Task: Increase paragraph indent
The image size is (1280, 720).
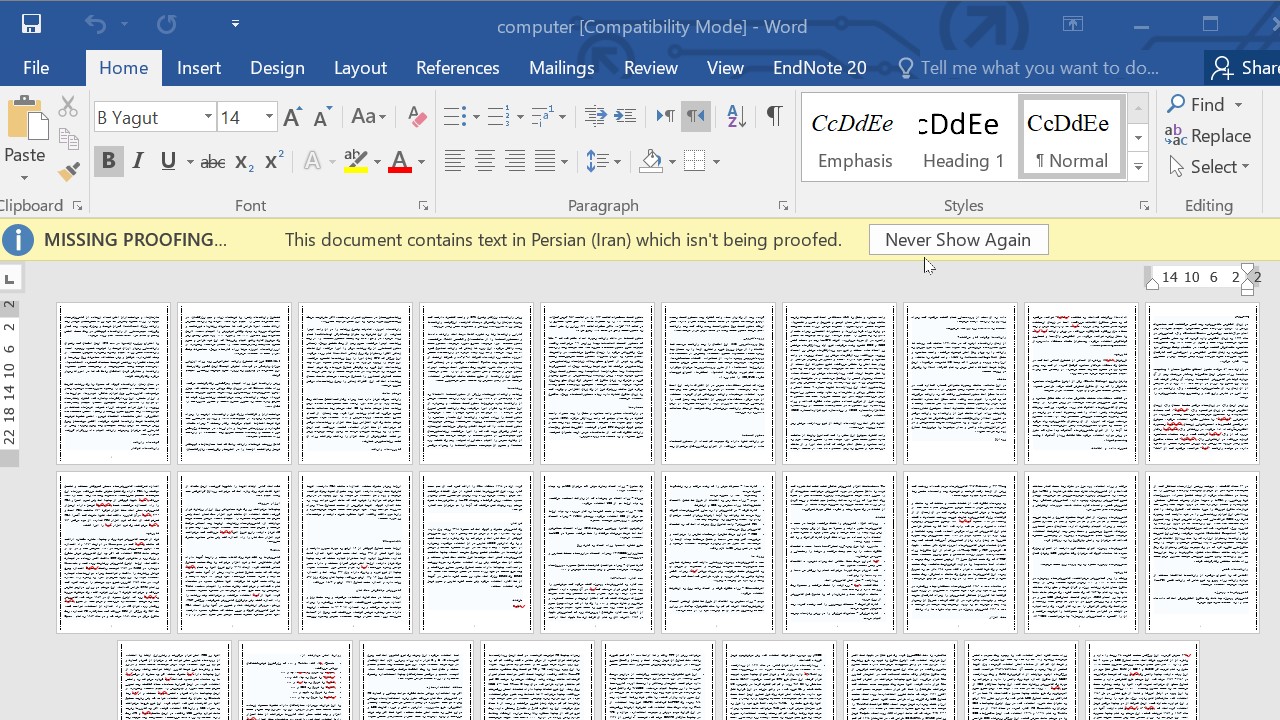Action: pyautogui.click(x=625, y=117)
